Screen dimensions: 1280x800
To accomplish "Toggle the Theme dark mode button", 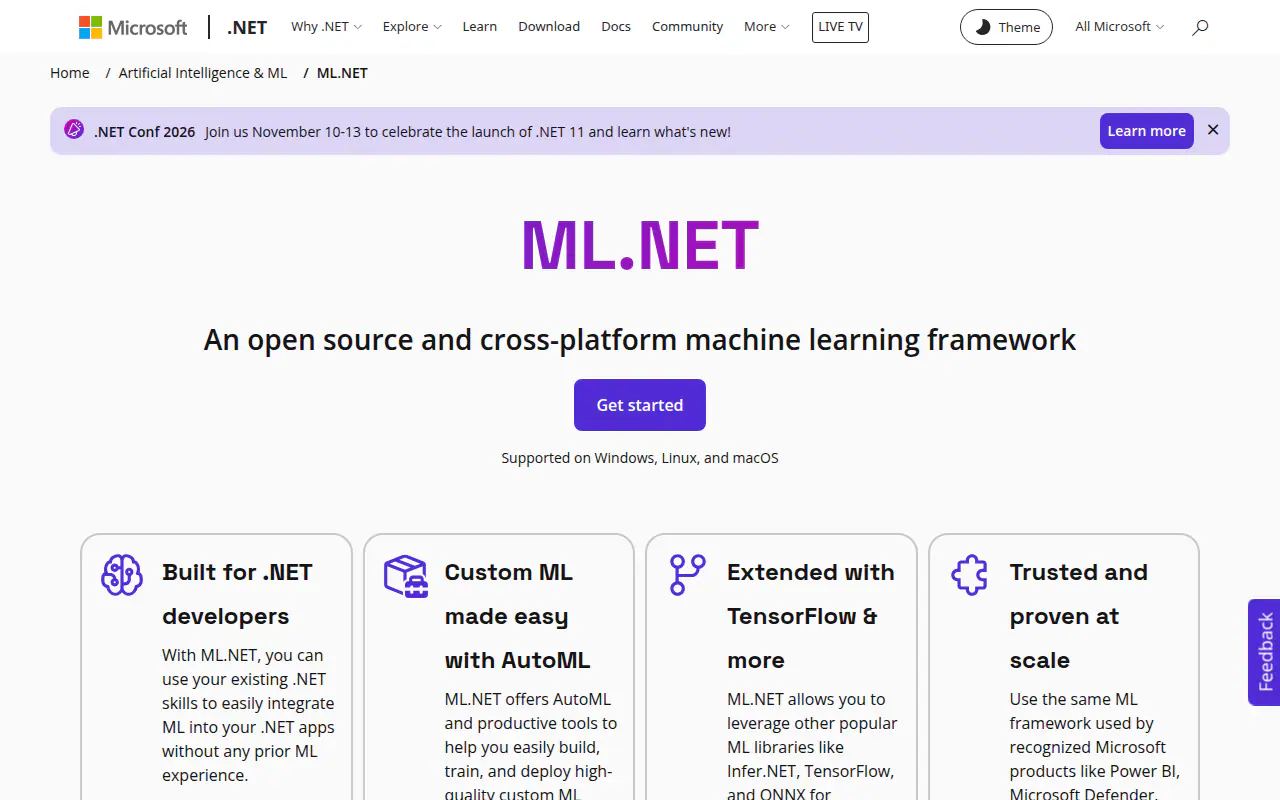I will (1007, 27).
